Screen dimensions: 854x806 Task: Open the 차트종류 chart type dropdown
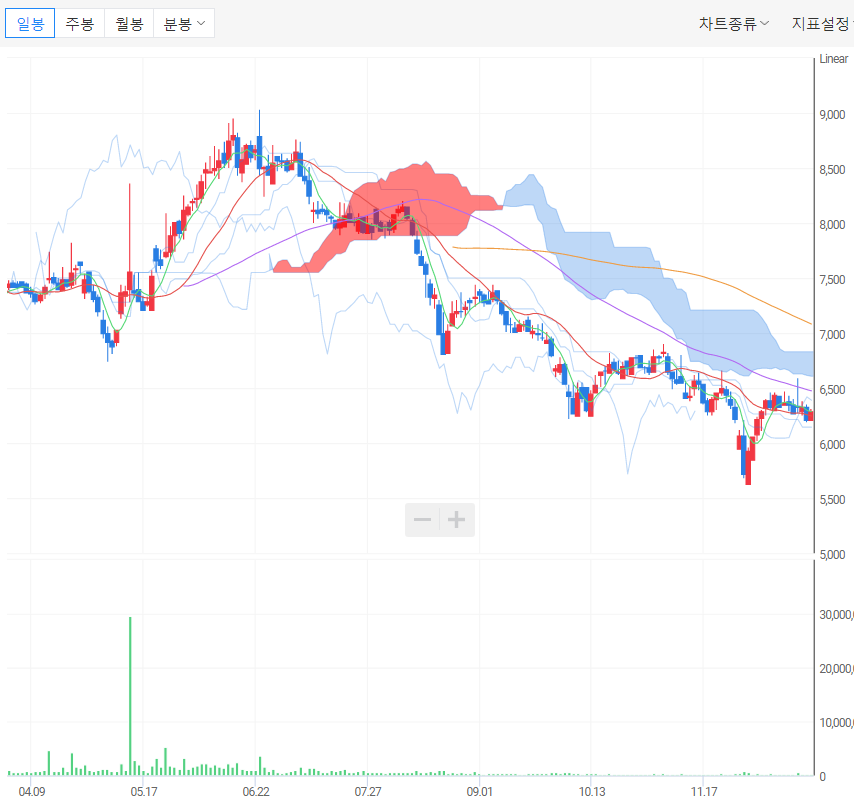(734, 23)
